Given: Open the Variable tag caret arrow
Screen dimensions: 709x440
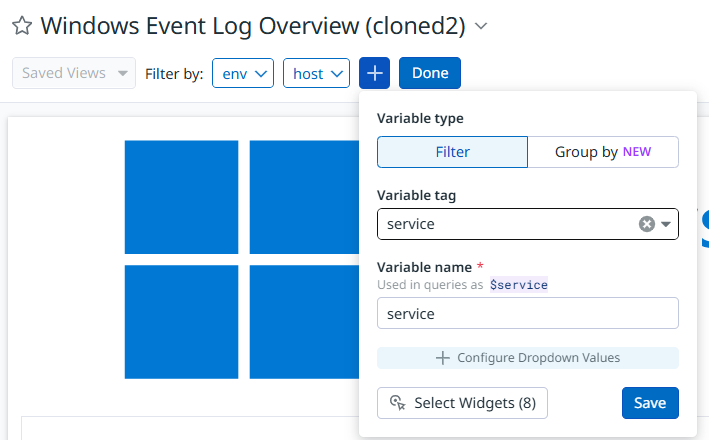Looking at the screenshot, I should click(x=666, y=224).
